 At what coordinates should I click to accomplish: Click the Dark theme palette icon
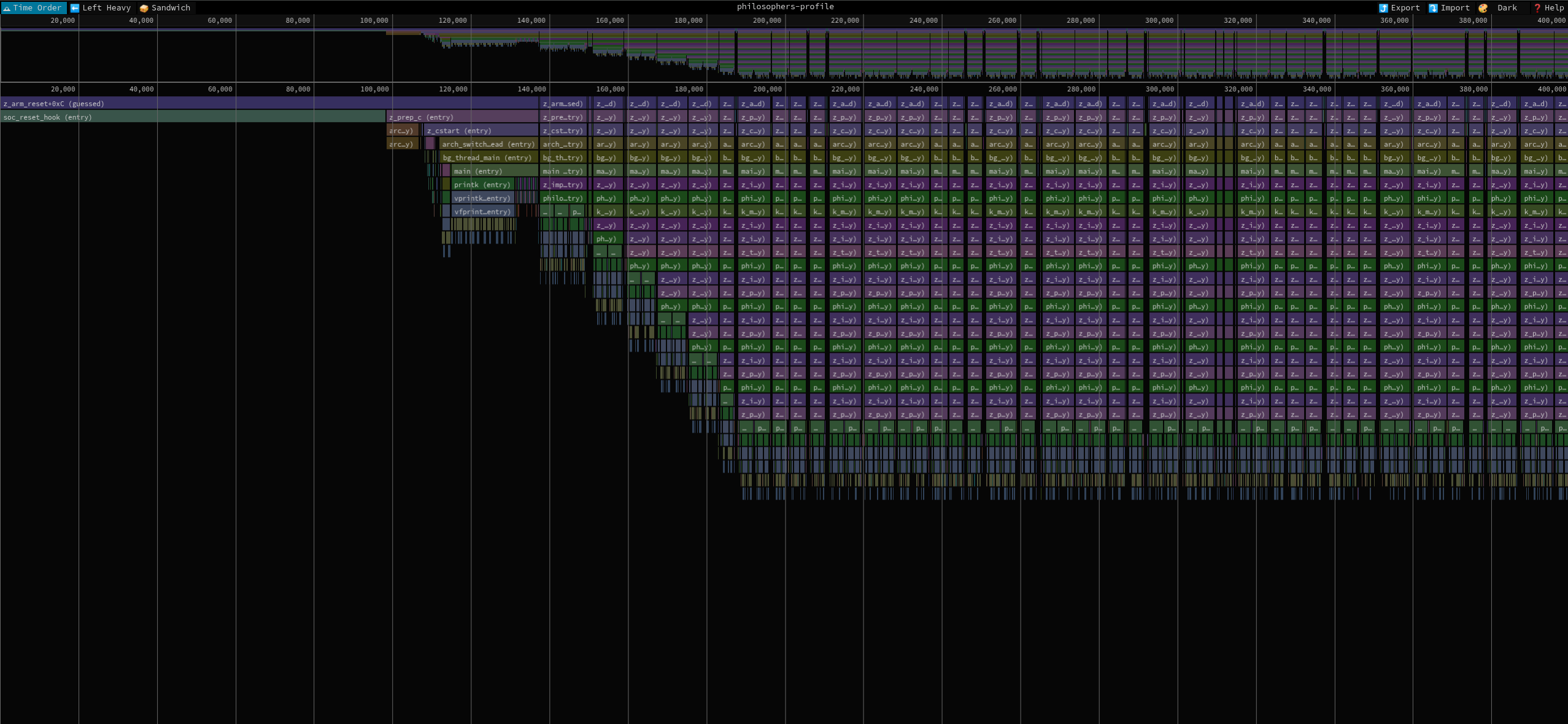click(1483, 8)
